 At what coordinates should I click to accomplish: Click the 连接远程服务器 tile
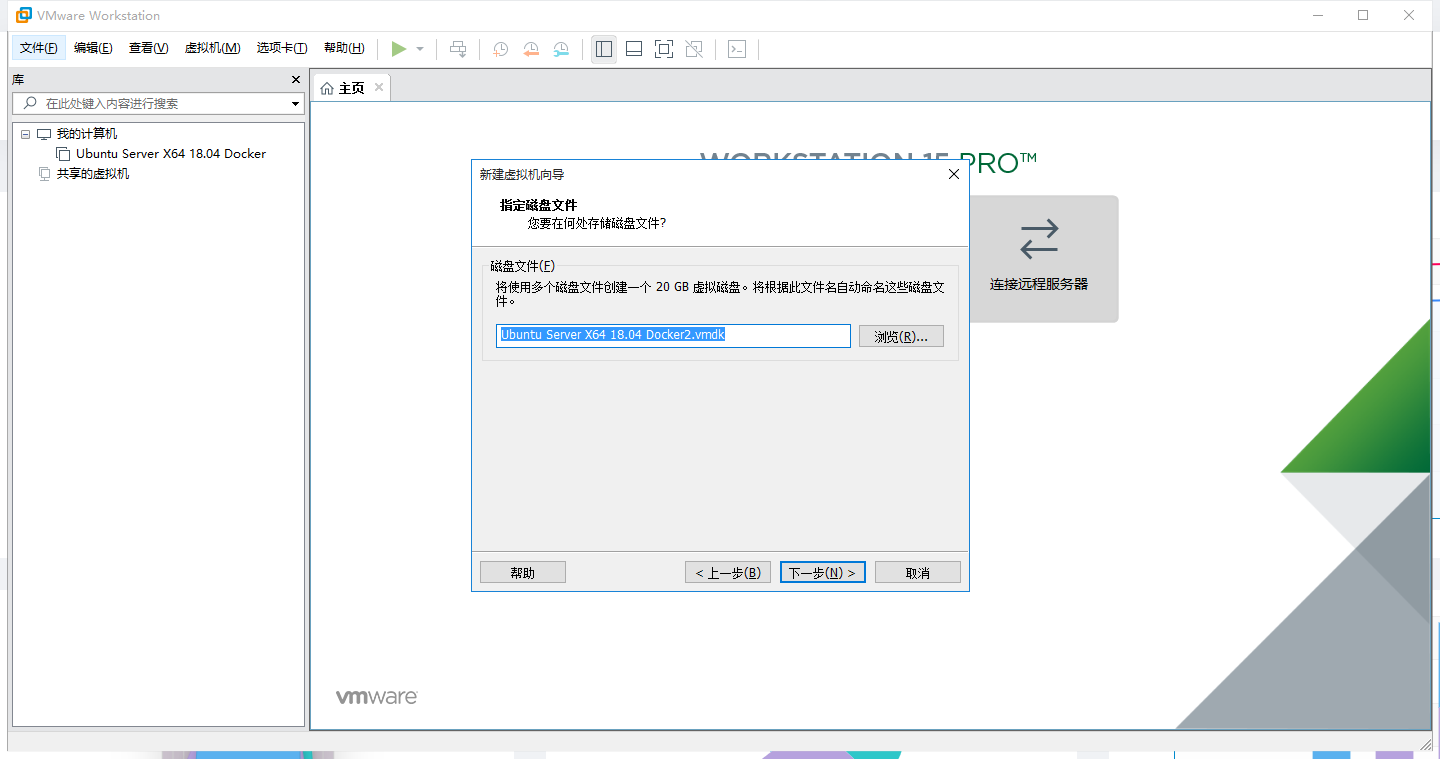[x=1039, y=259]
